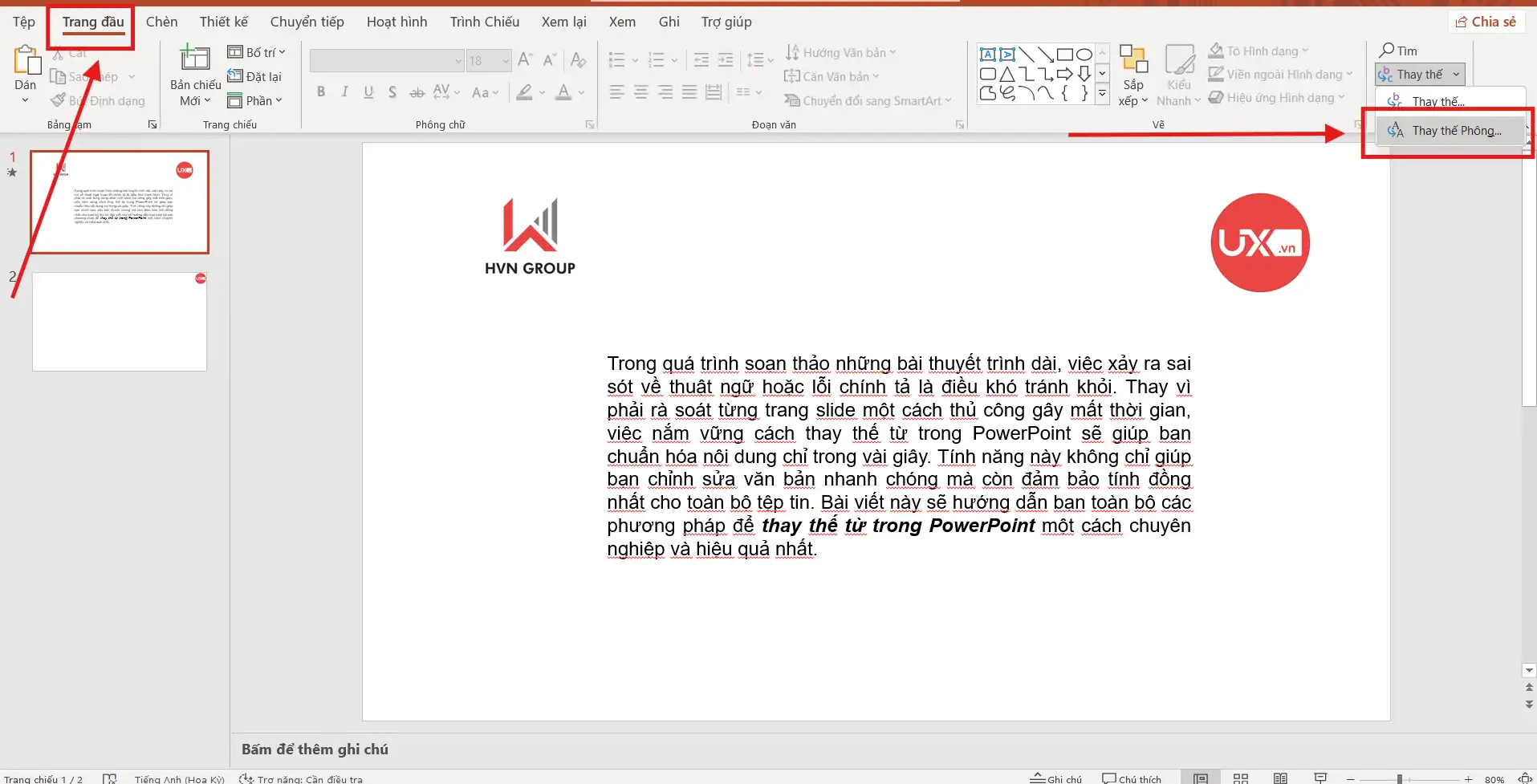Viewport: 1537px width, 784px height.
Task: Click the clear all formatting icon
Action: [578, 59]
